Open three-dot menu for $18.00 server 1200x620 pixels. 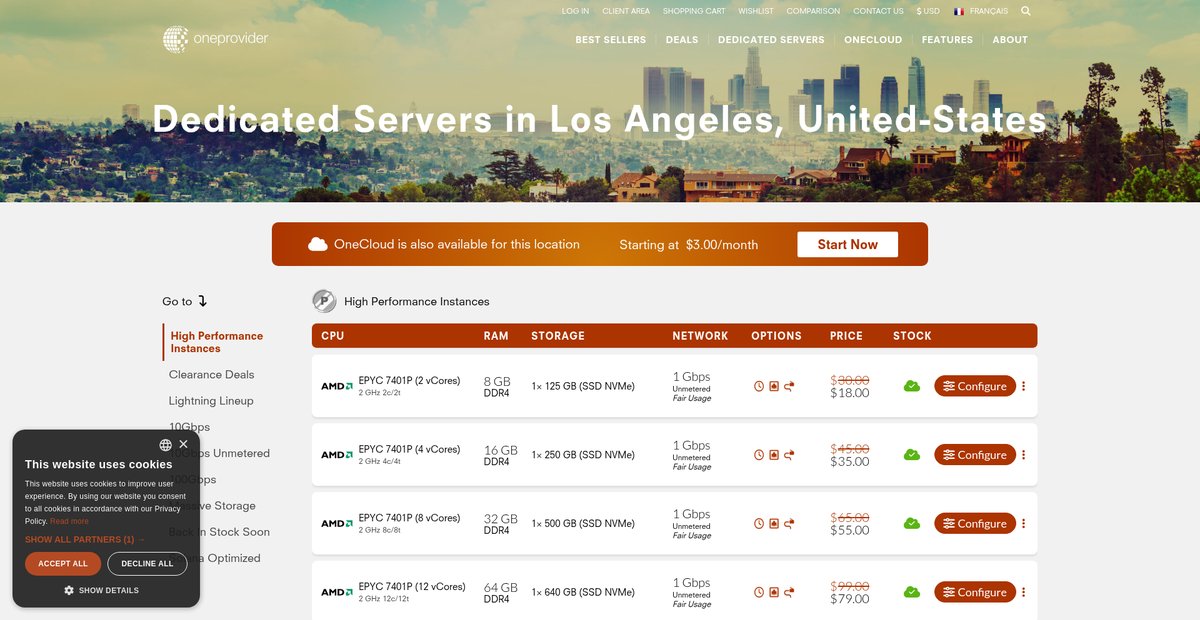[x=1024, y=386]
